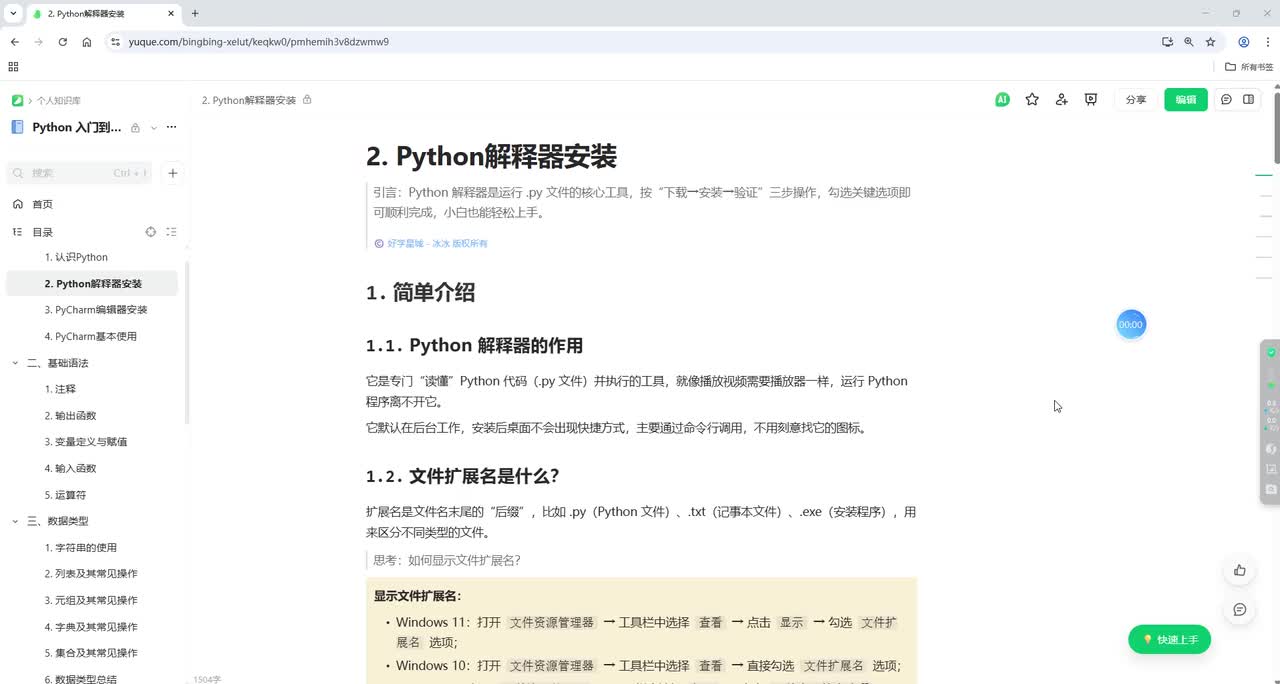Click the green 编辑 edit button
This screenshot has width=1280, height=684.
click(1186, 100)
